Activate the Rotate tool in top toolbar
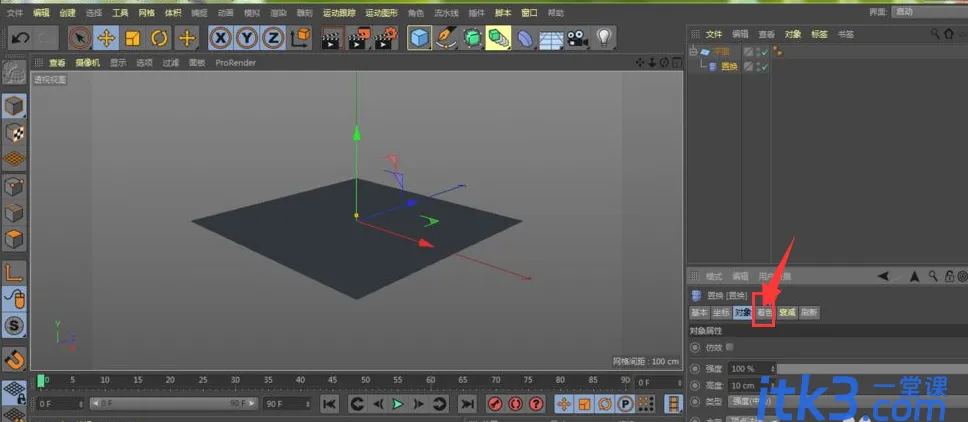 (159, 38)
